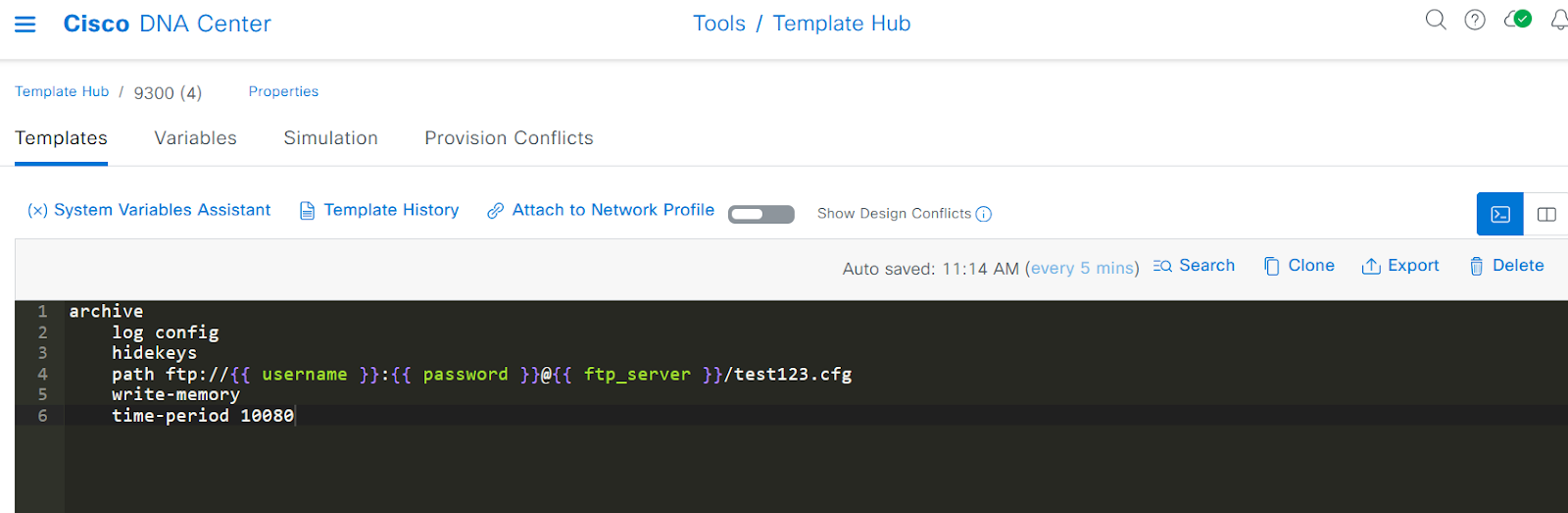Switch to the split panel view icon
Screen dimensions: 1568x513
pos(1546,214)
